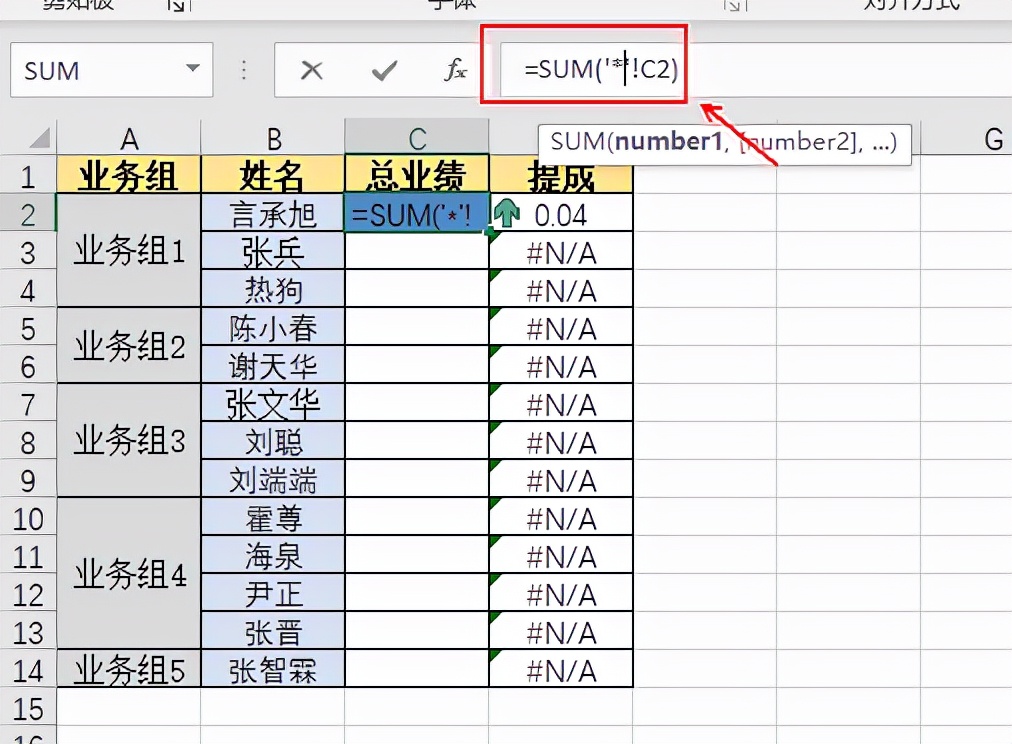The height and width of the screenshot is (744, 1012).
Task: Select the name cell 张文华
Action: tap(273, 403)
